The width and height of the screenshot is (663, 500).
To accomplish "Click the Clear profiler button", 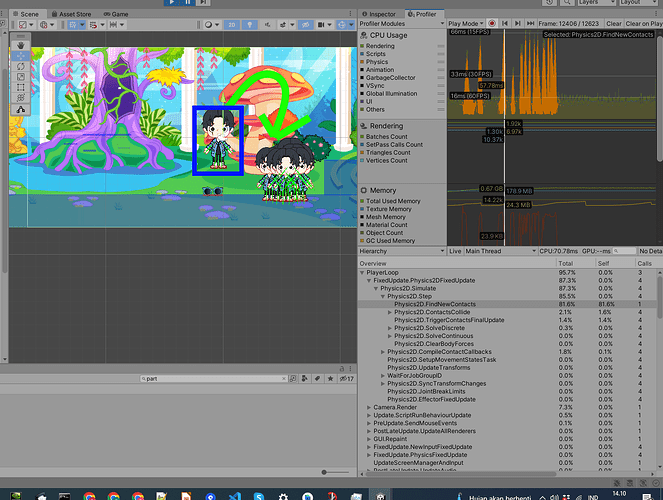I will (614, 23).
